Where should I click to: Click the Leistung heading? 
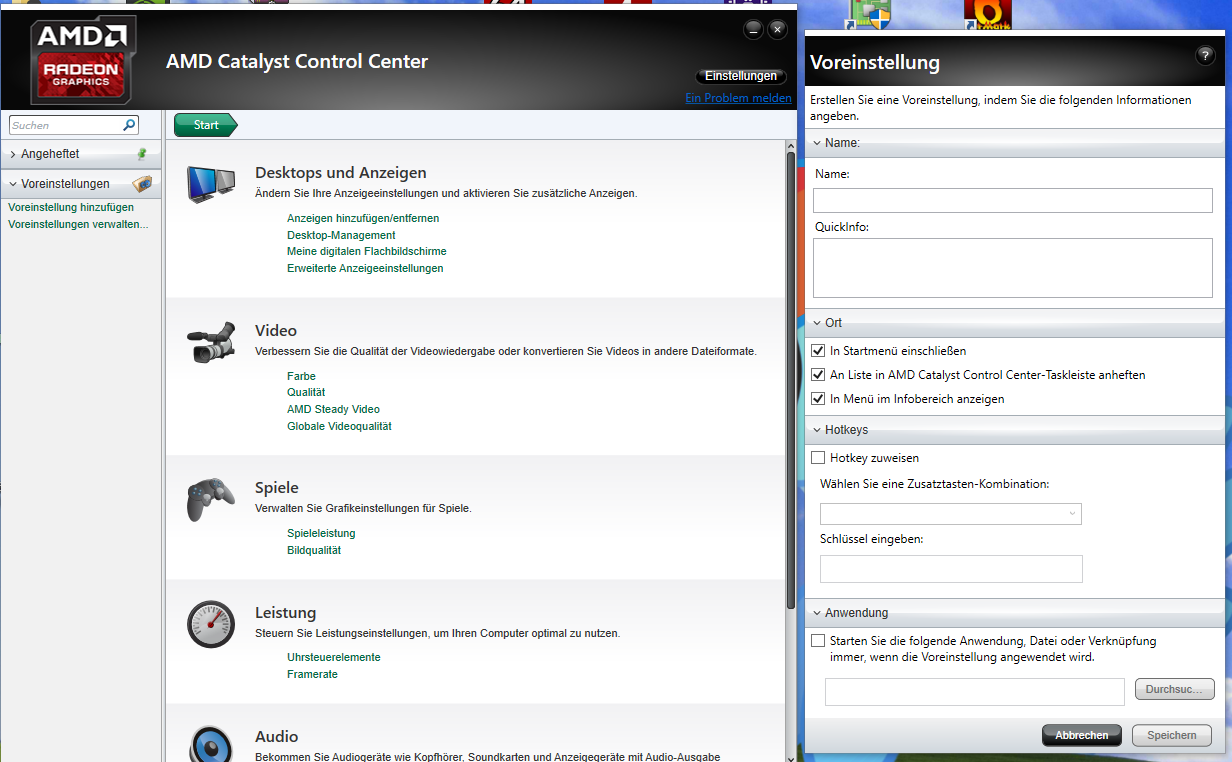(285, 613)
